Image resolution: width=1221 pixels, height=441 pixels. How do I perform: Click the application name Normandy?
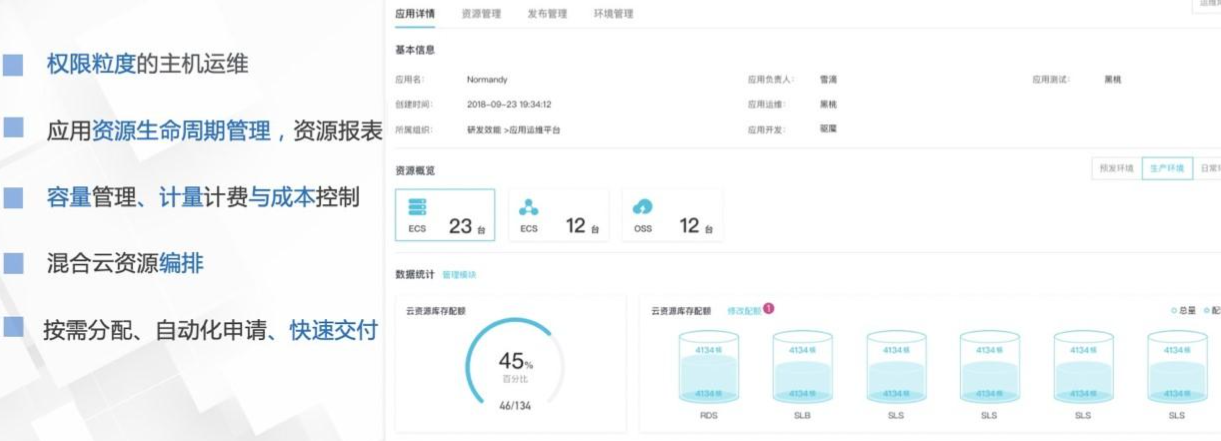click(487, 79)
